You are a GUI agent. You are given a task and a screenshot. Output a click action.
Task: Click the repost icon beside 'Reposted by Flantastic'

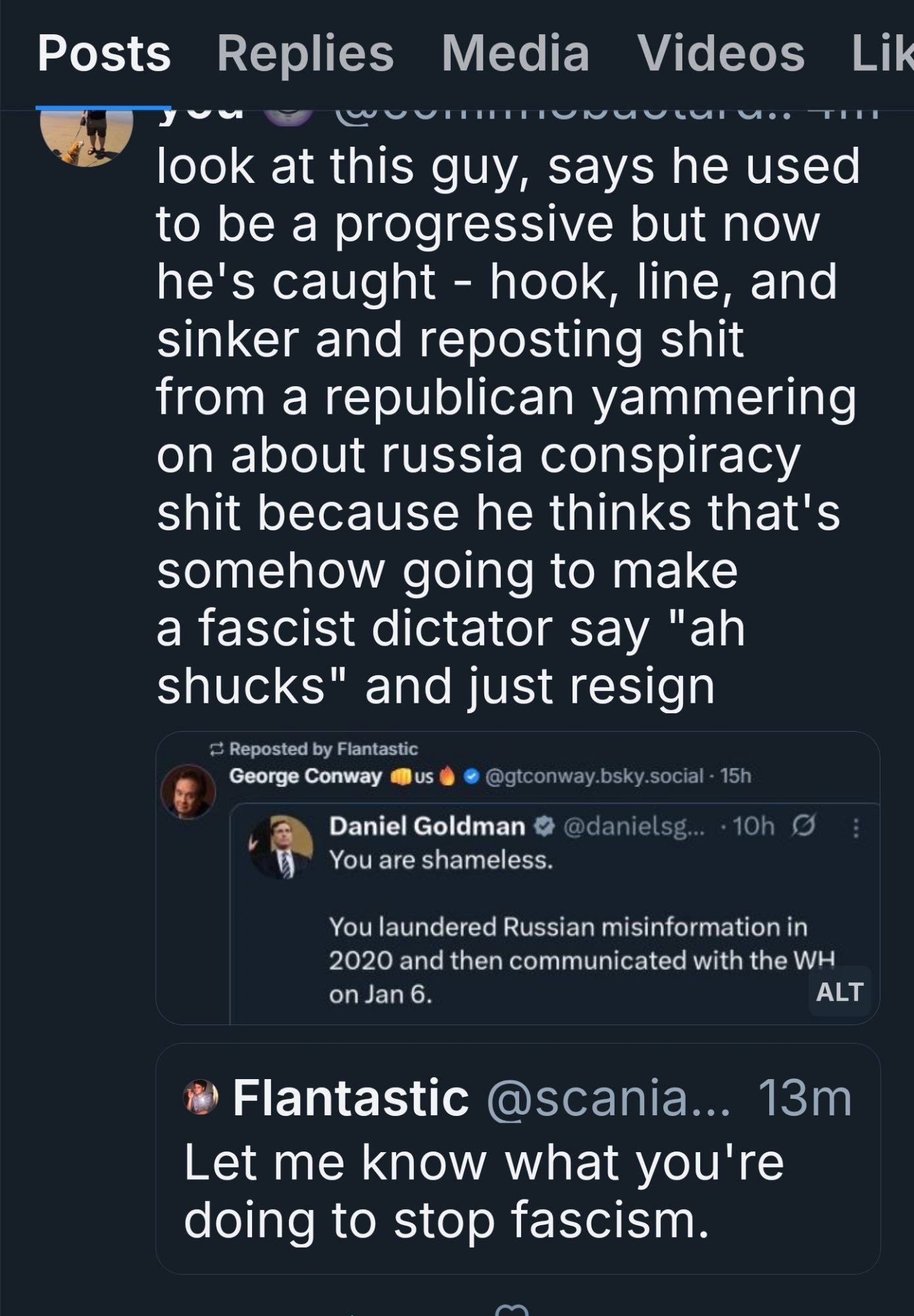(216, 749)
